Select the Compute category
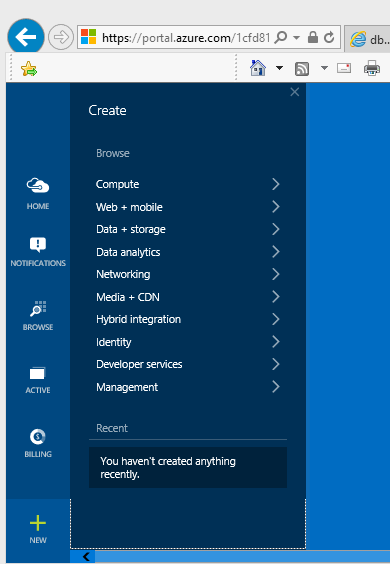The width and height of the screenshot is (390, 564). click(x=188, y=184)
